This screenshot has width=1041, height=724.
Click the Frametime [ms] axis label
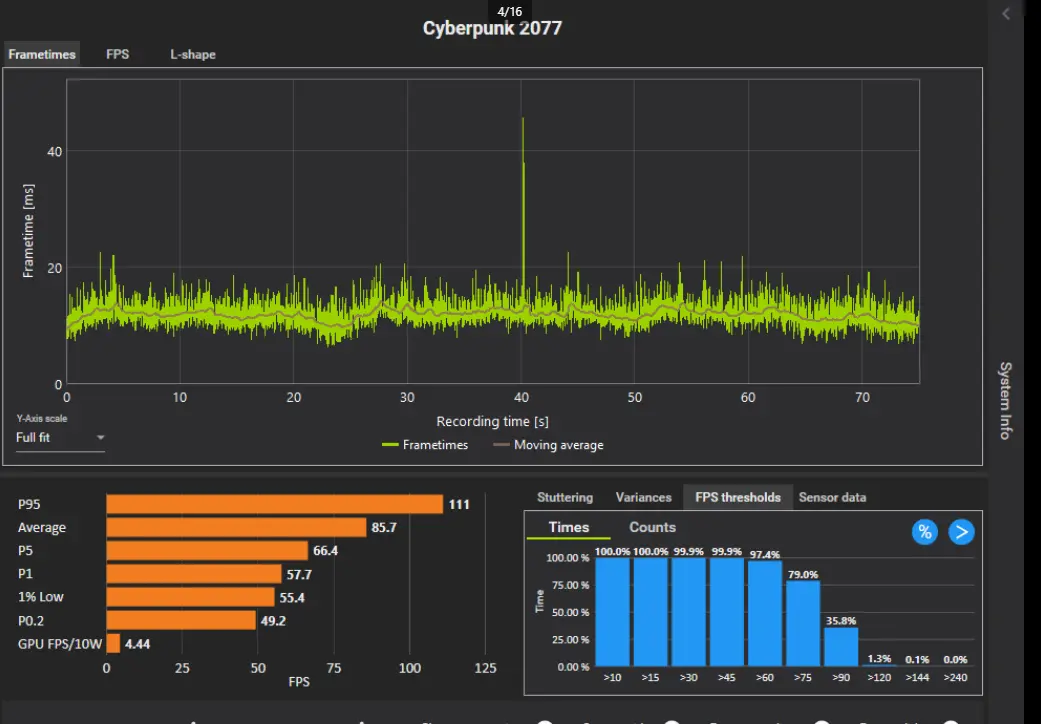click(x=28, y=231)
